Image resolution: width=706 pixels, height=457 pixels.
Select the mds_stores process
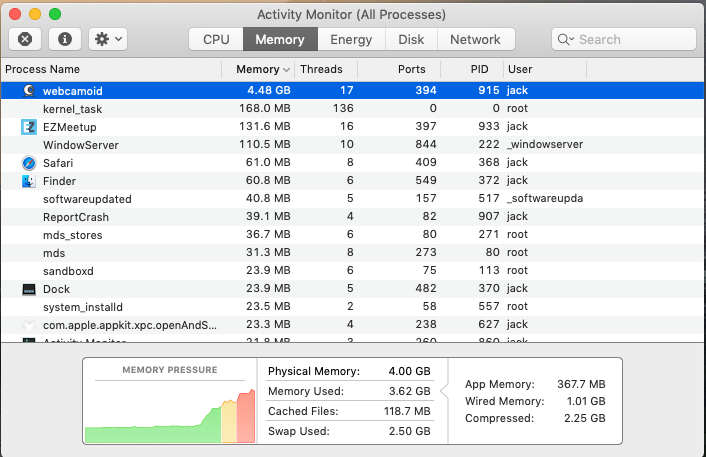[x=72, y=235]
